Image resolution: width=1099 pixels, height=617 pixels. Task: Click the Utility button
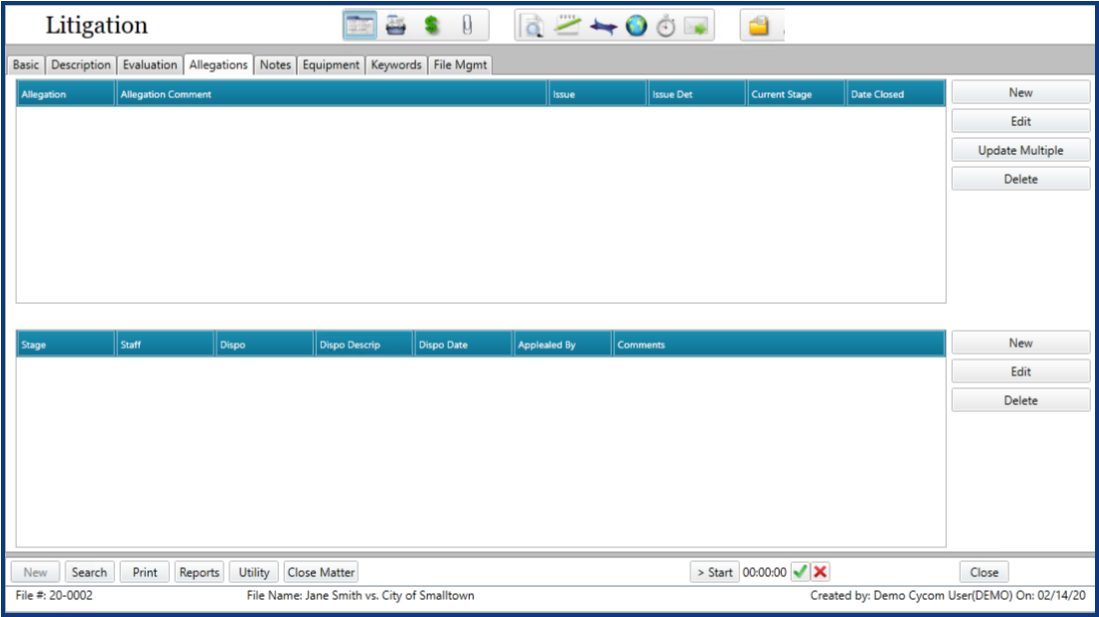click(x=254, y=572)
